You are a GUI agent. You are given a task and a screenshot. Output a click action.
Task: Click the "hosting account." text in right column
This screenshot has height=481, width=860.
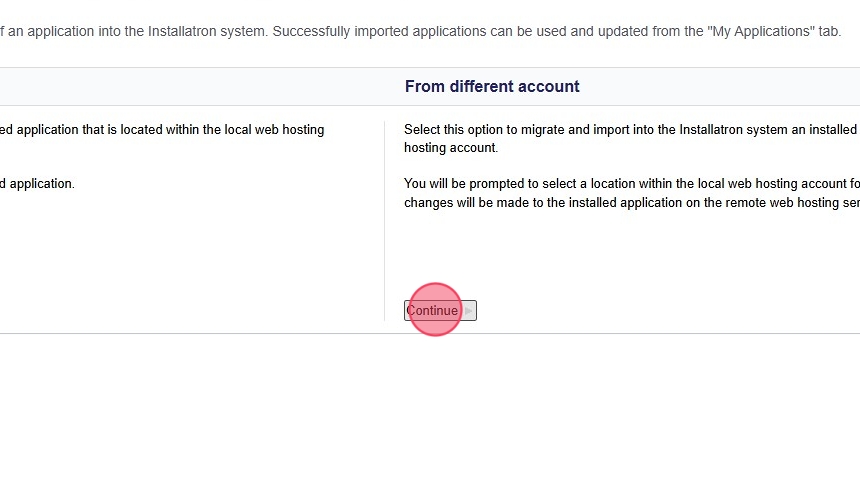(x=450, y=148)
